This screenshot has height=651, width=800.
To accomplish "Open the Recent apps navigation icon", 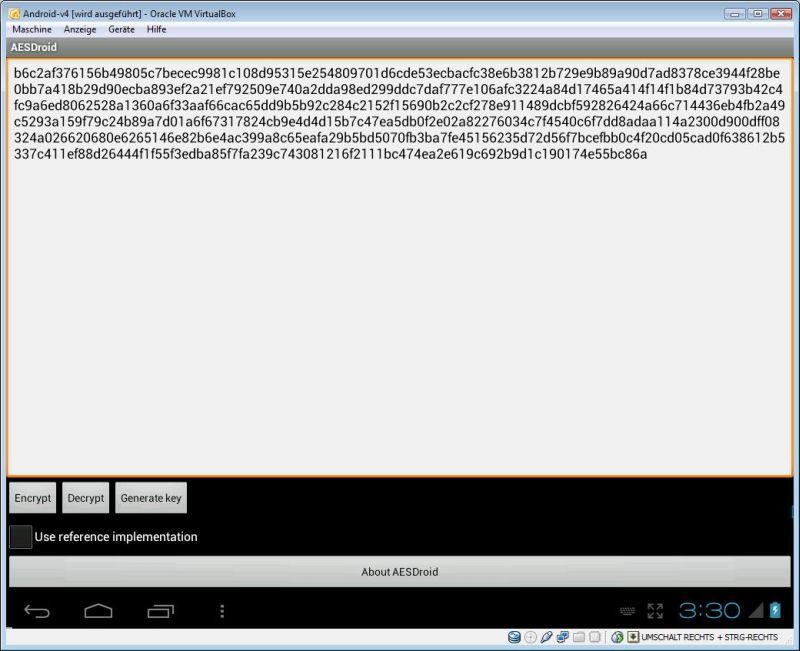I will pyautogui.click(x=160, y=611).
